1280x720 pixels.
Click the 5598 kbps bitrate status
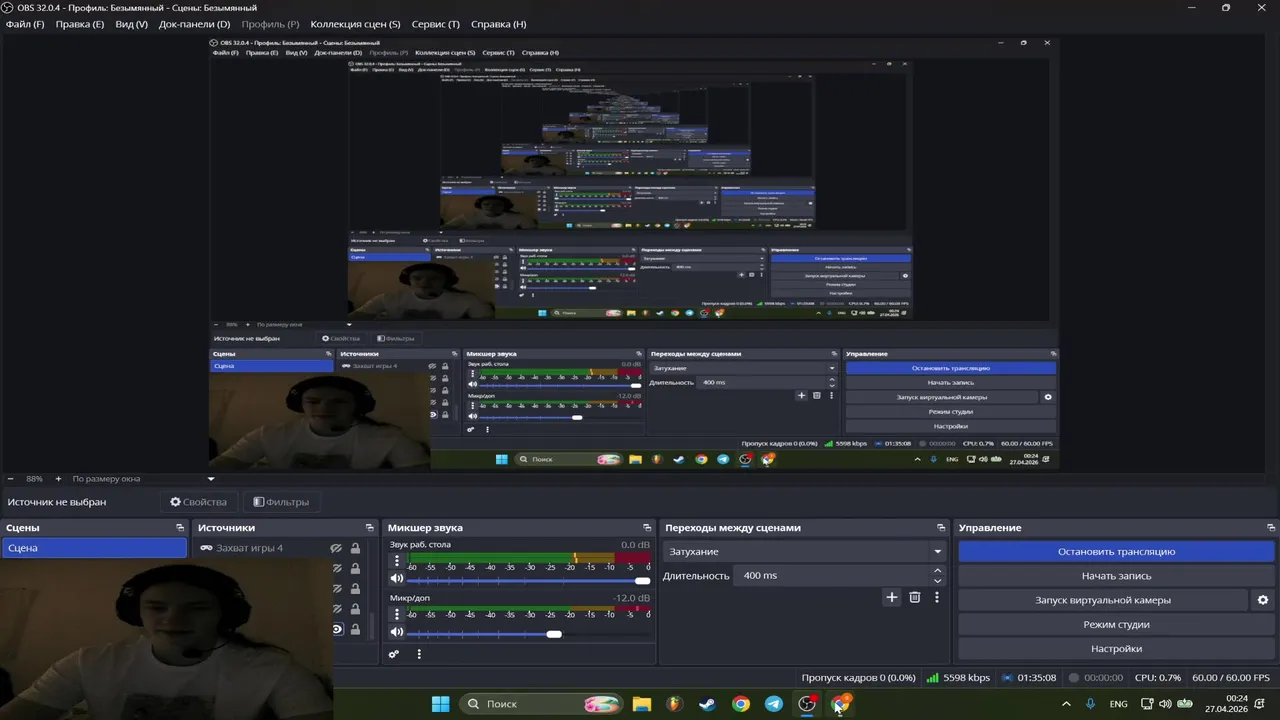958,677
